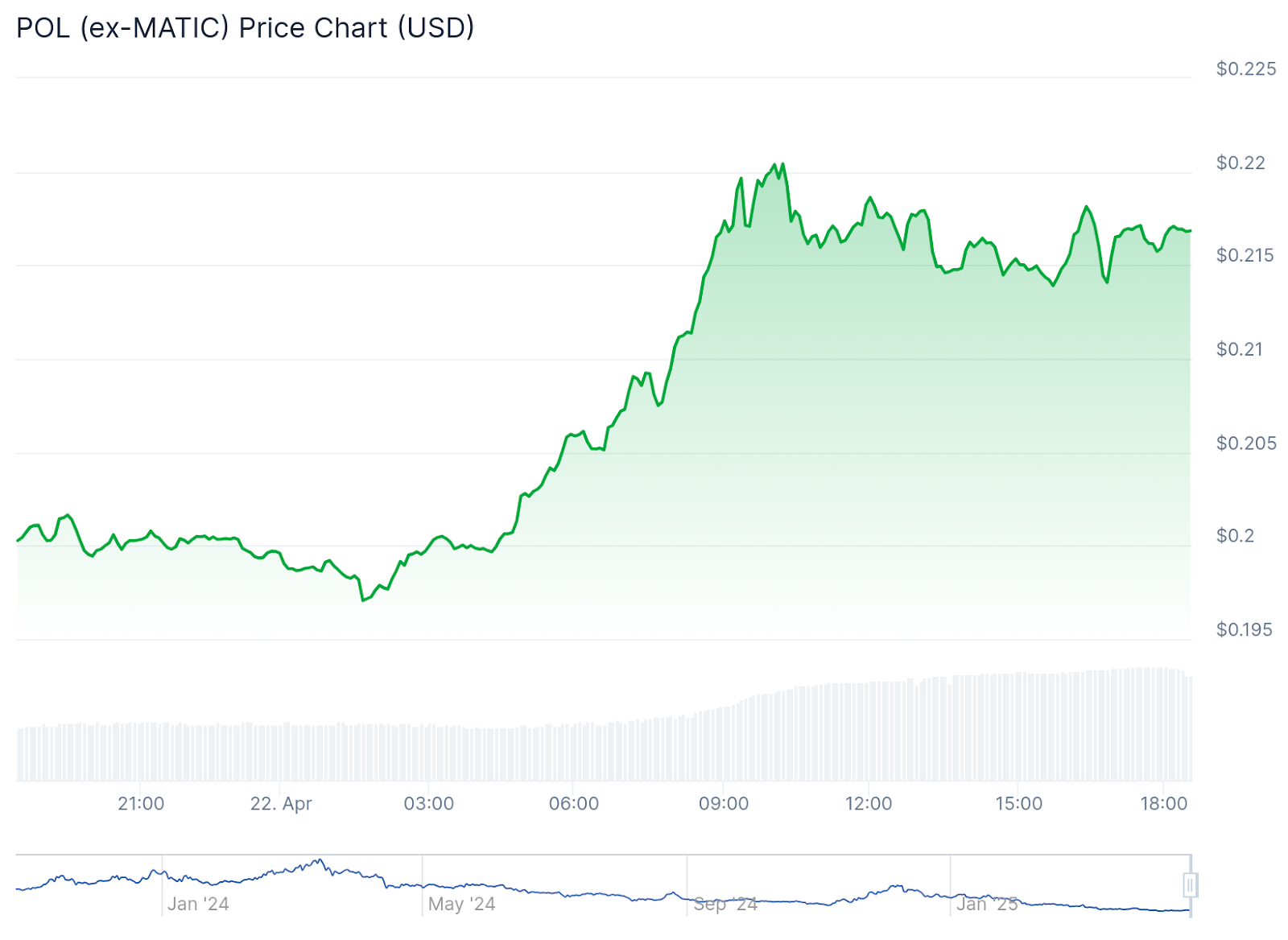Click the $0.2 price axis label

pos(1235,536)
